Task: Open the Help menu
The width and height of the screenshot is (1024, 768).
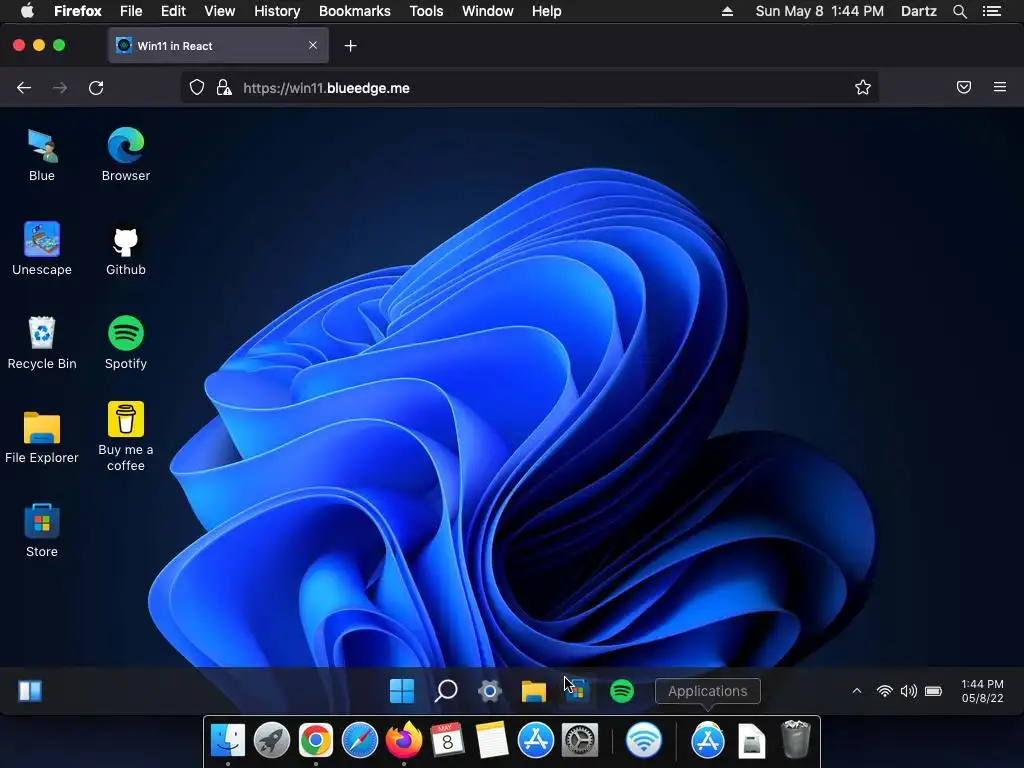Action: (547, 11)
